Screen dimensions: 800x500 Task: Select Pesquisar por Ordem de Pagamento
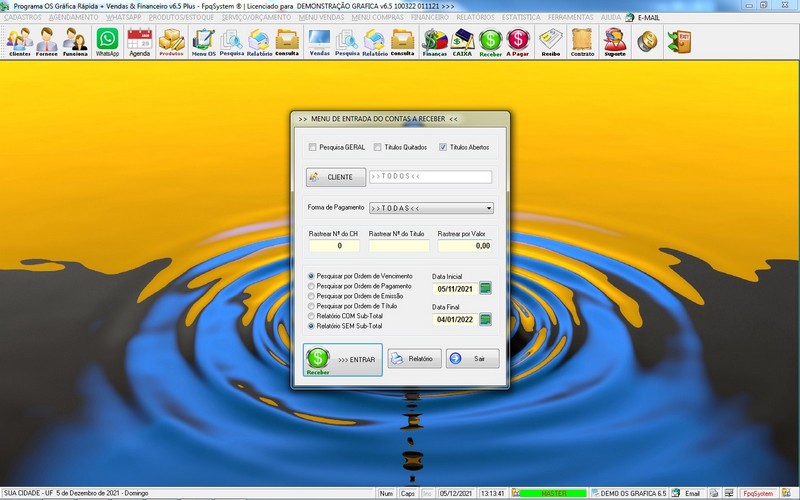coord(312,286)
